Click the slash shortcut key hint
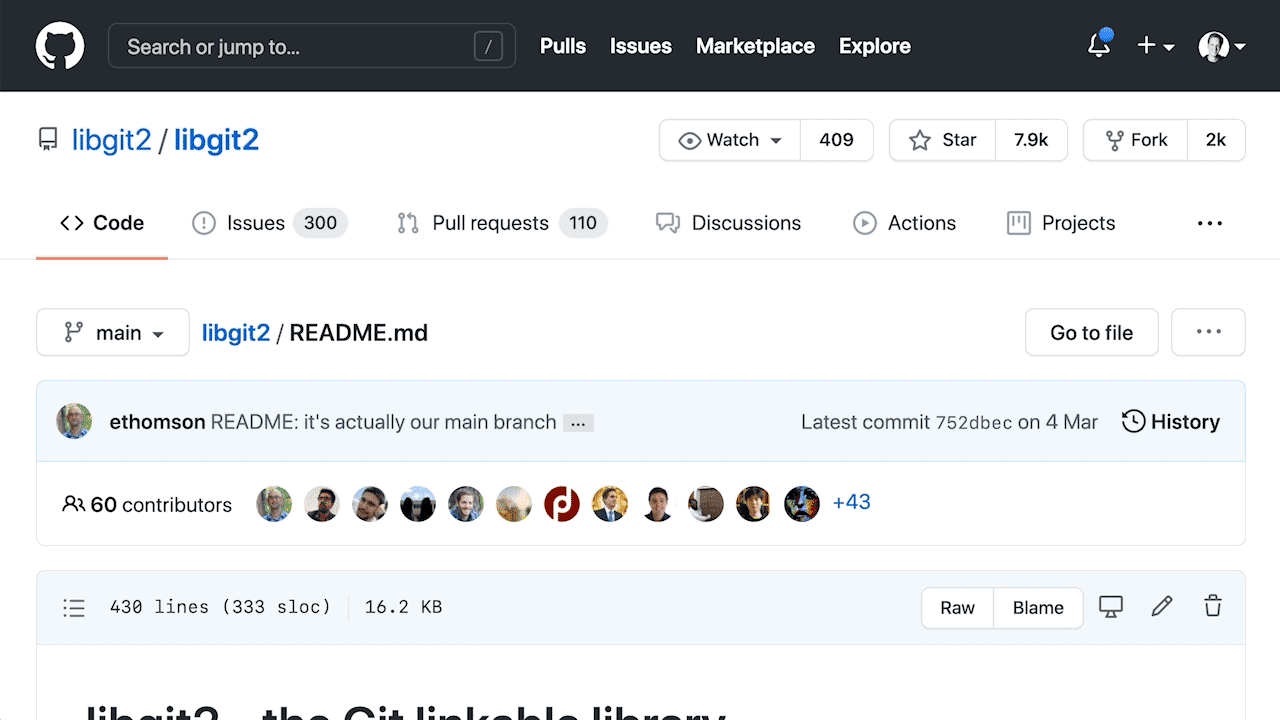The image size is (1280, 720). [488, 46]
